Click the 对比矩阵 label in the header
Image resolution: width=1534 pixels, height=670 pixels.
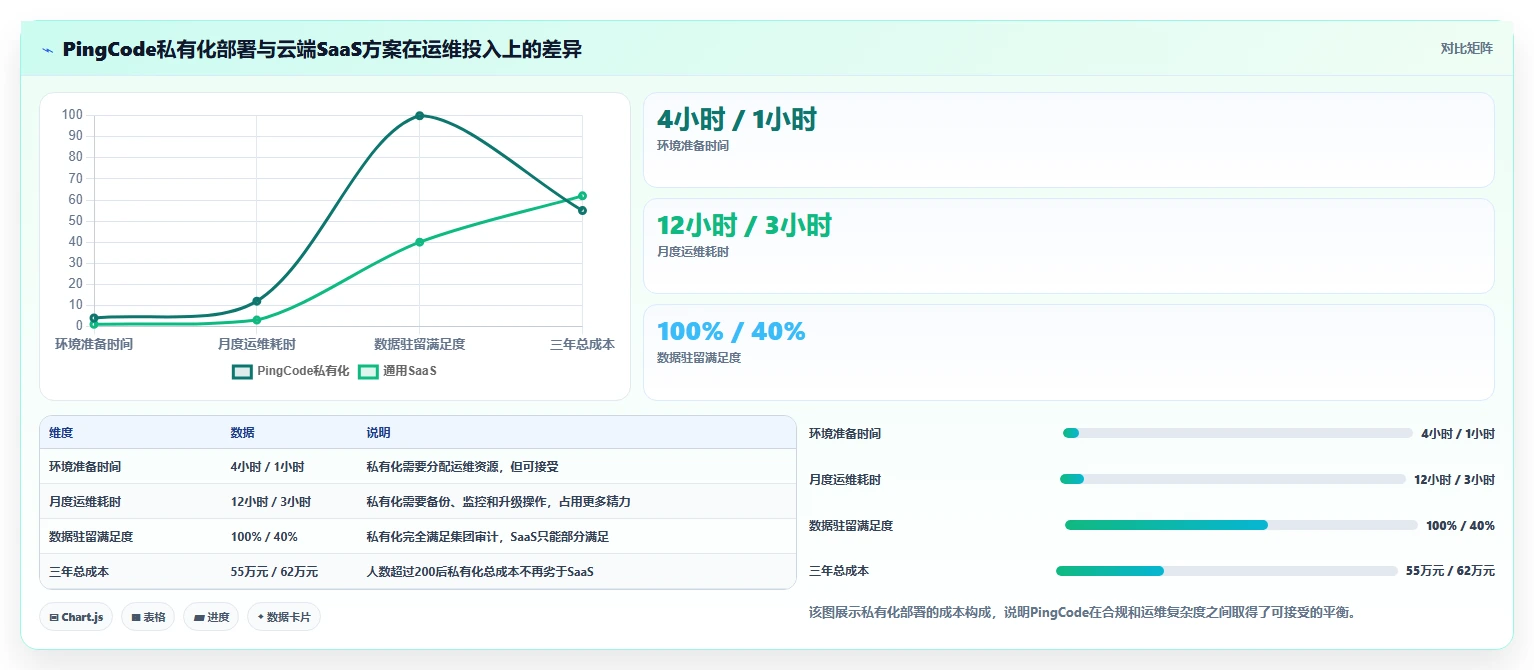(1466, 48)
